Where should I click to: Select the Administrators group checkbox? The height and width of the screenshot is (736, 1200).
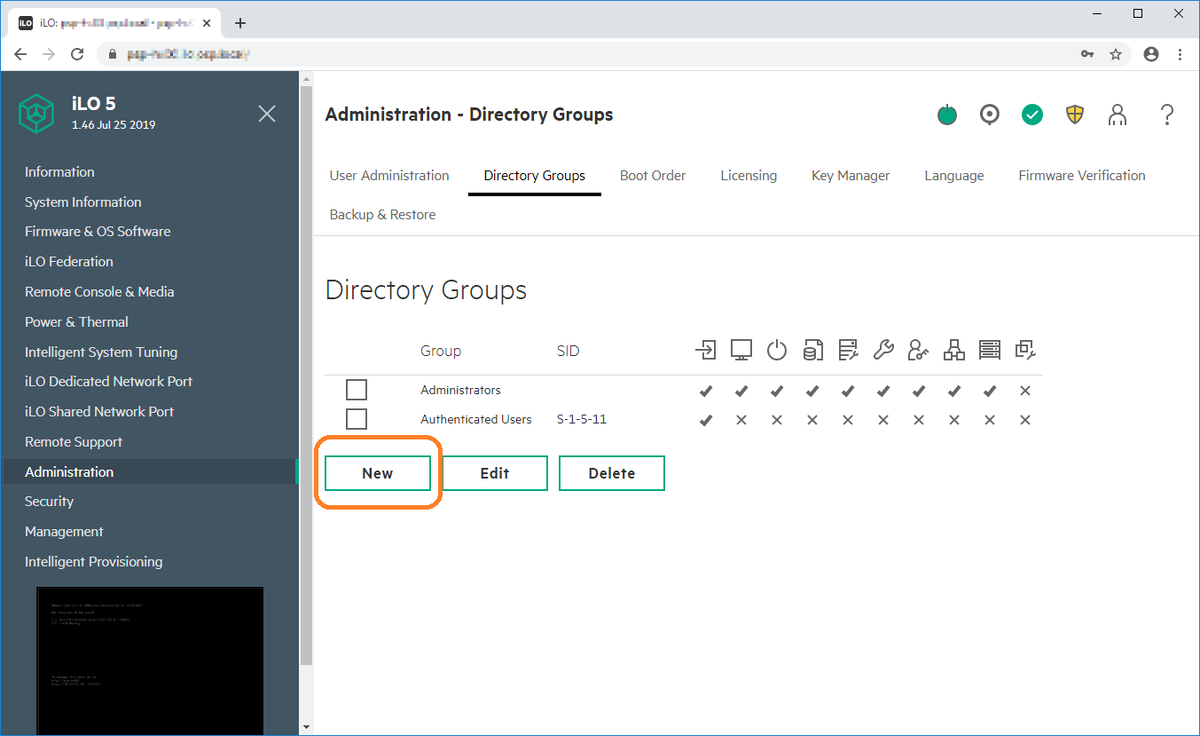click(x=356, y=390)
